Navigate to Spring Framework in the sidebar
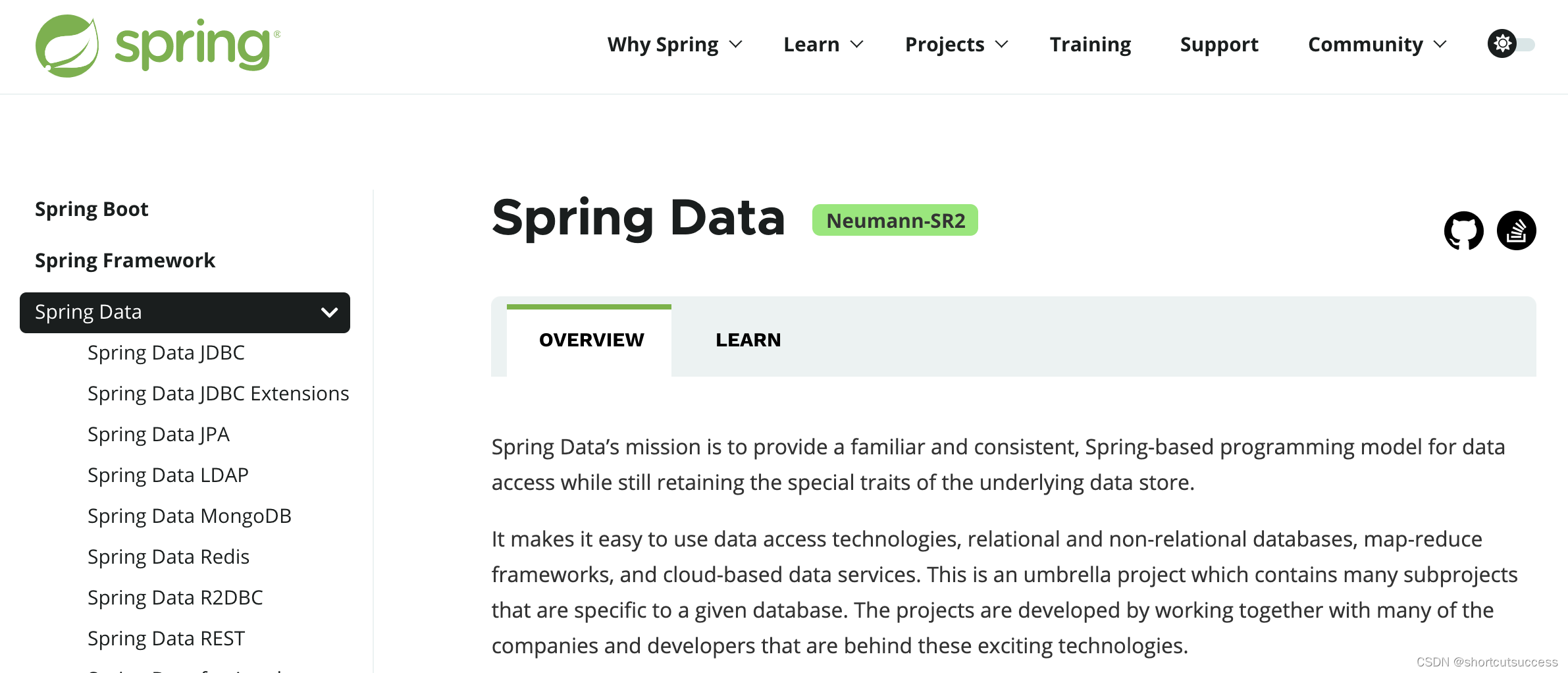This screenshot has width=1568, height=673. tap(124, 260)
